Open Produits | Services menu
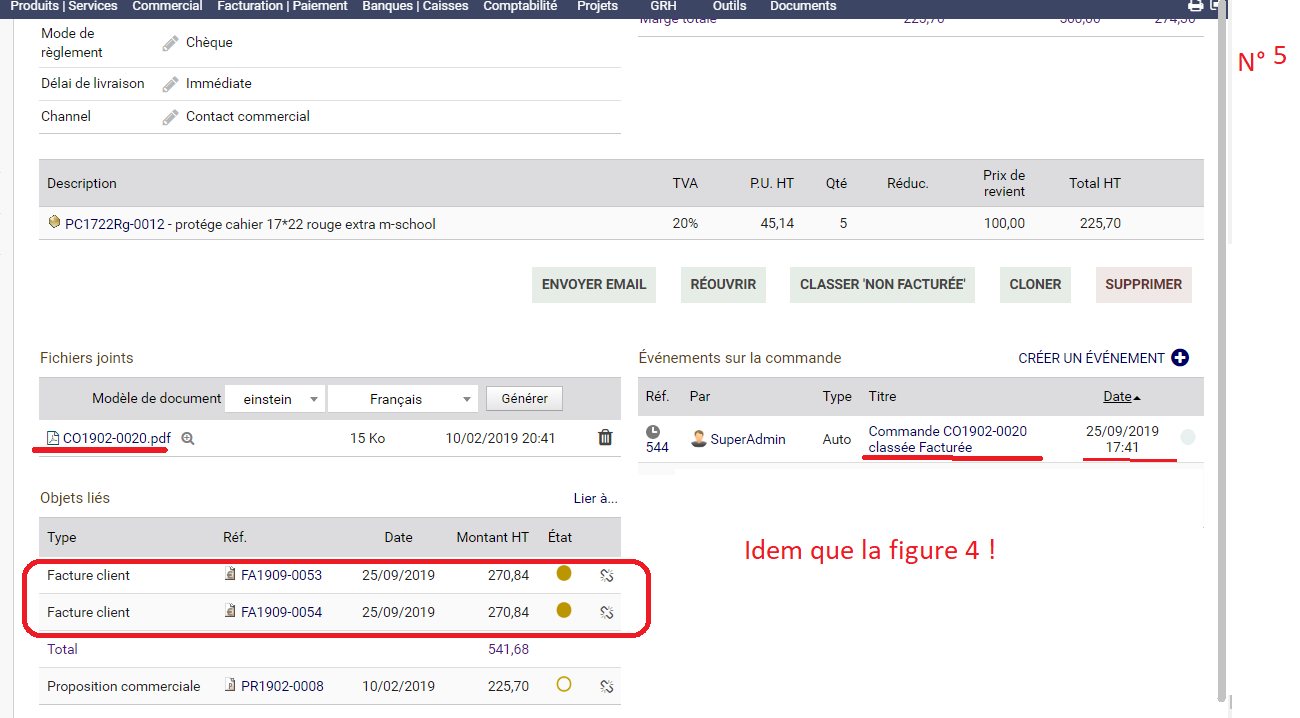The height and width of the screenshot is (718, 1300). coord(64,6)
